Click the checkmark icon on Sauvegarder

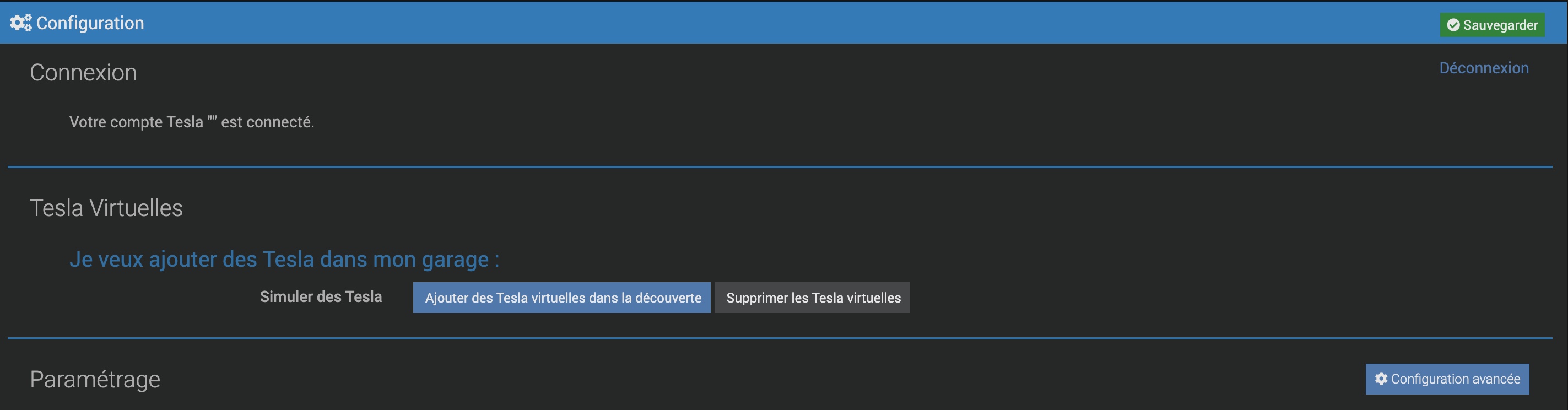(1453, 25)
